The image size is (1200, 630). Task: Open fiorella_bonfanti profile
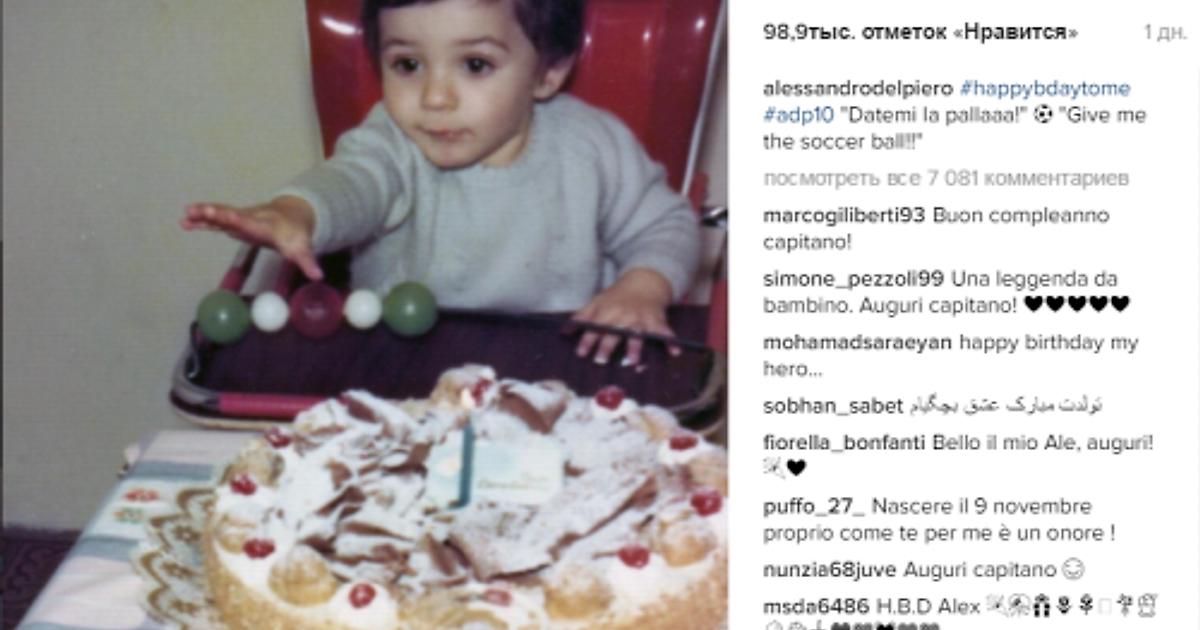coord(844,442)
